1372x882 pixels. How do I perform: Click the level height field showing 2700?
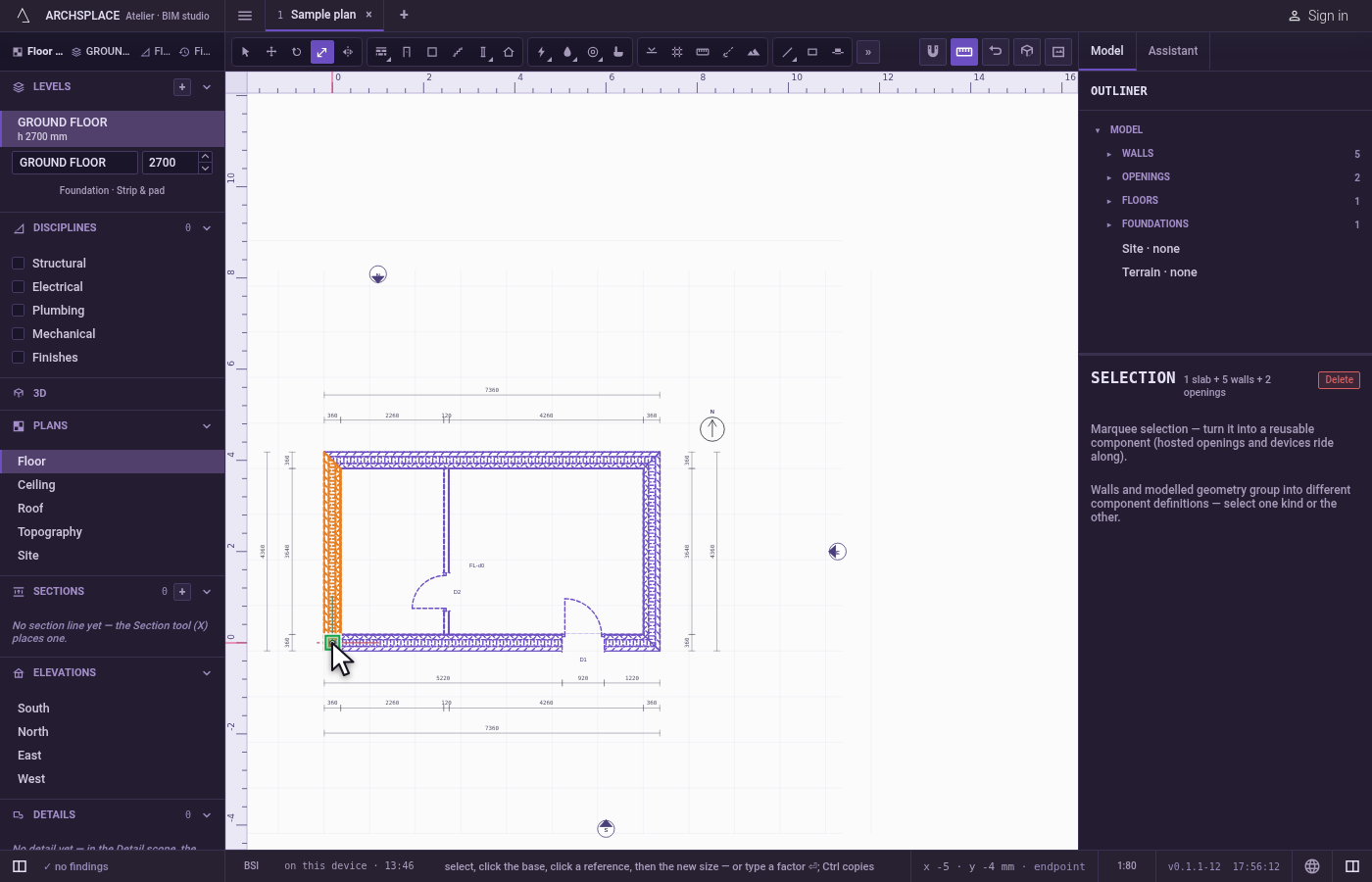pyautogui.click(x=170, y=163)
